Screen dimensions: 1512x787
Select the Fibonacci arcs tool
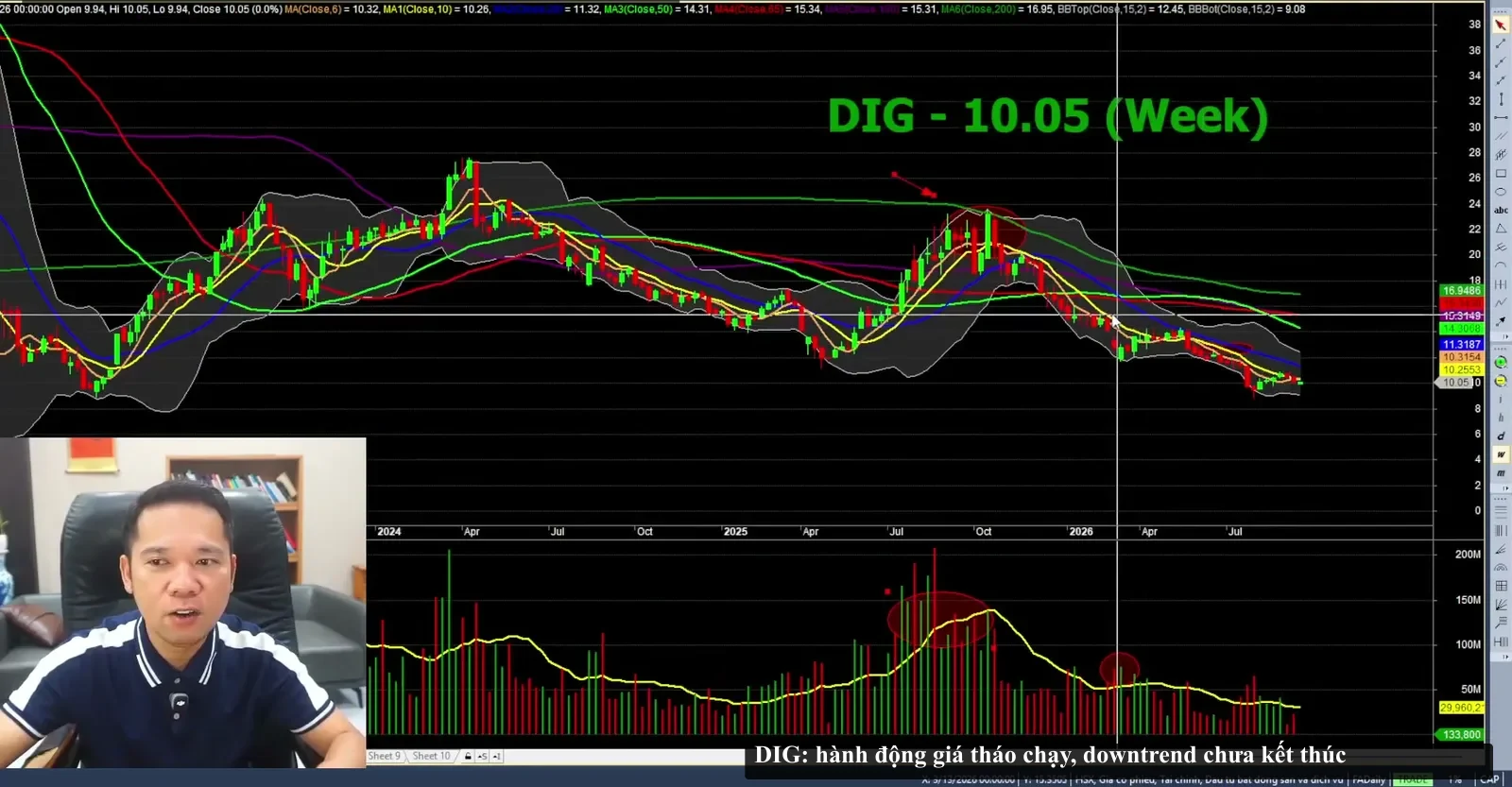pyautogui.click(x=1501, y=568)
